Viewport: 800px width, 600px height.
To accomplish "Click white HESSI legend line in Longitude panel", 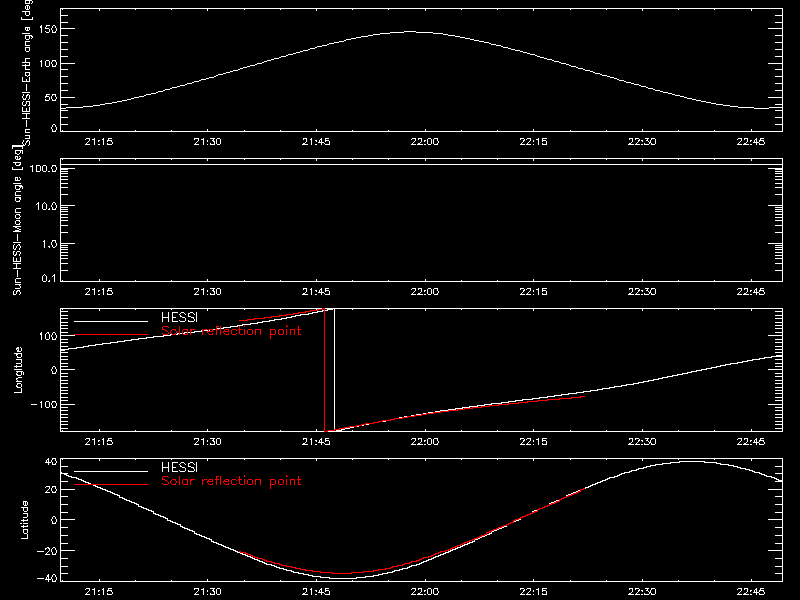I will [111, 321].
